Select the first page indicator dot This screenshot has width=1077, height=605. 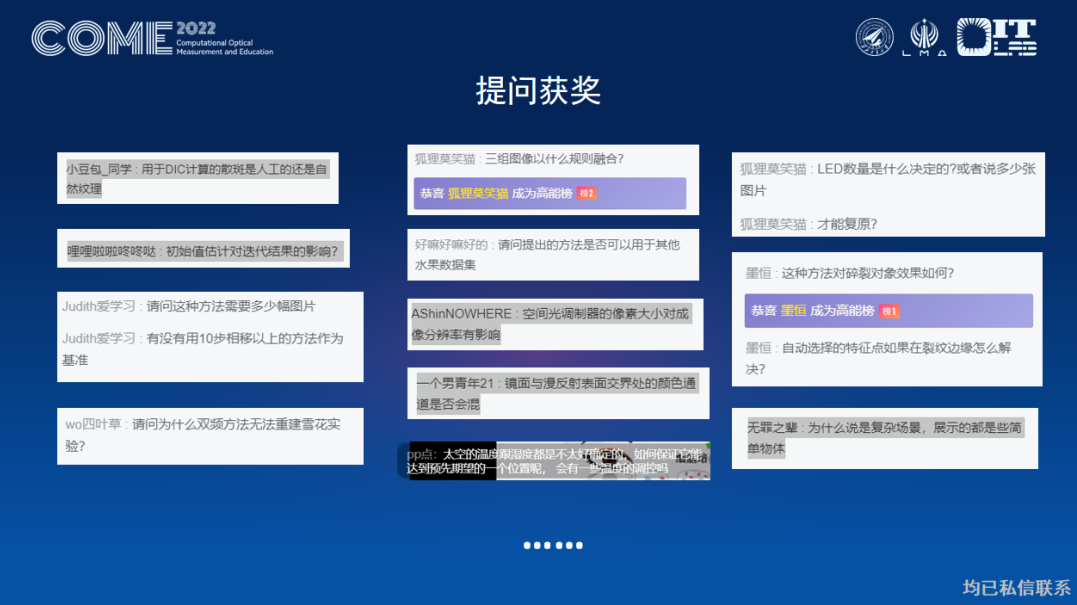526,545
